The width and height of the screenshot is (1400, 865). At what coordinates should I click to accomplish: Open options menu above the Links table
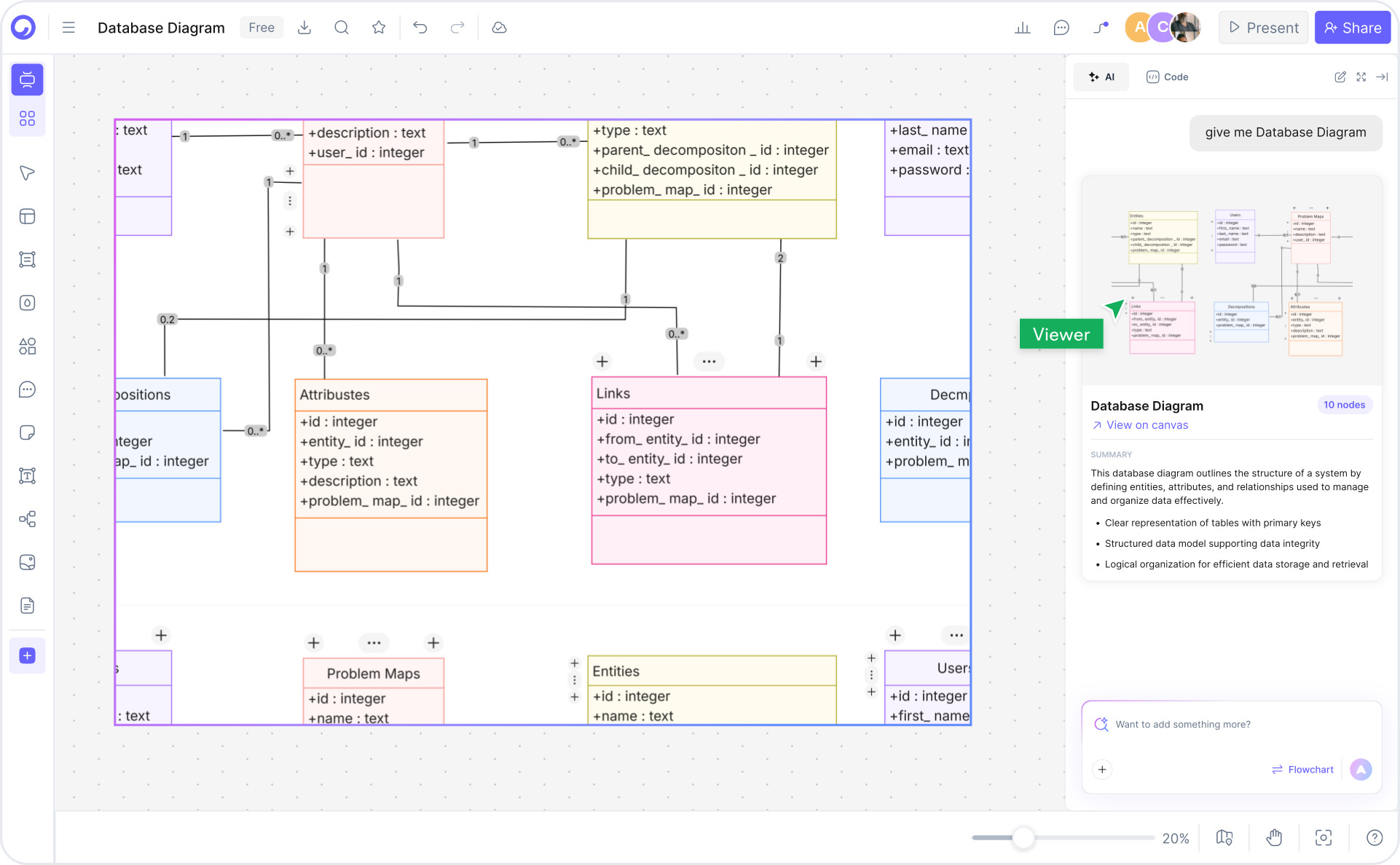709,361
